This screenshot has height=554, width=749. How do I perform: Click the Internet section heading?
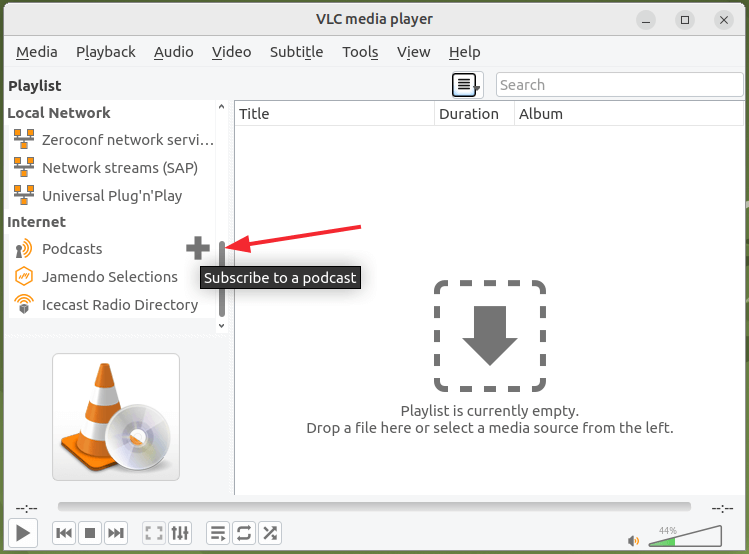tap(36, 222)
